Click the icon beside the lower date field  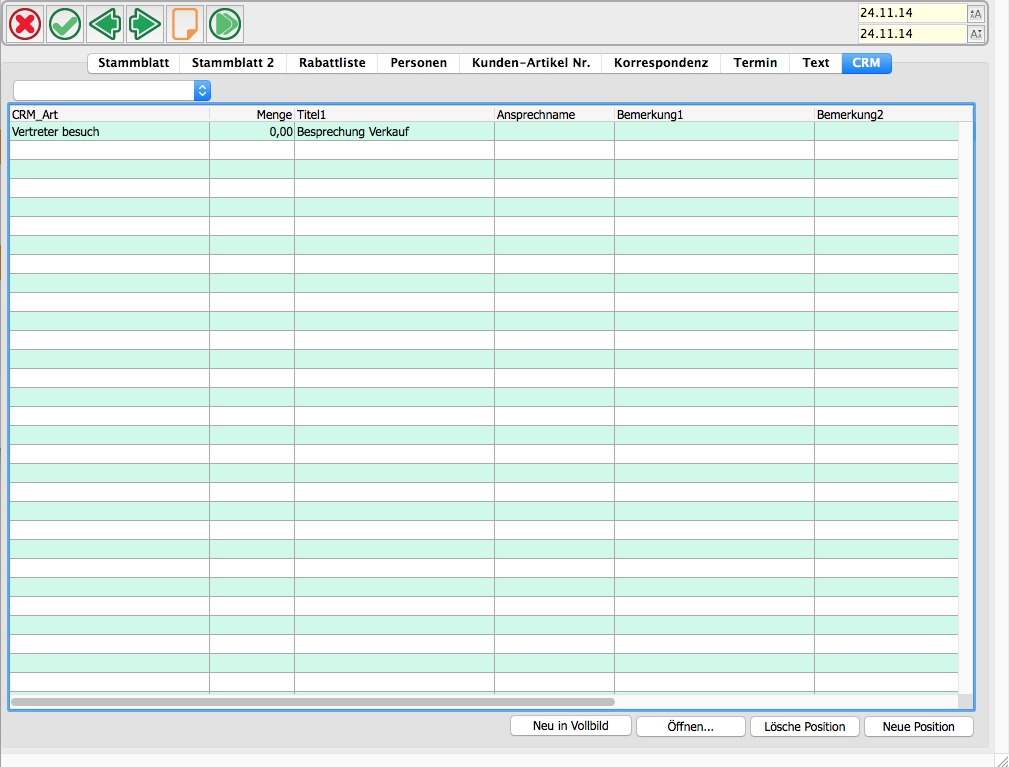pos(976,34)
